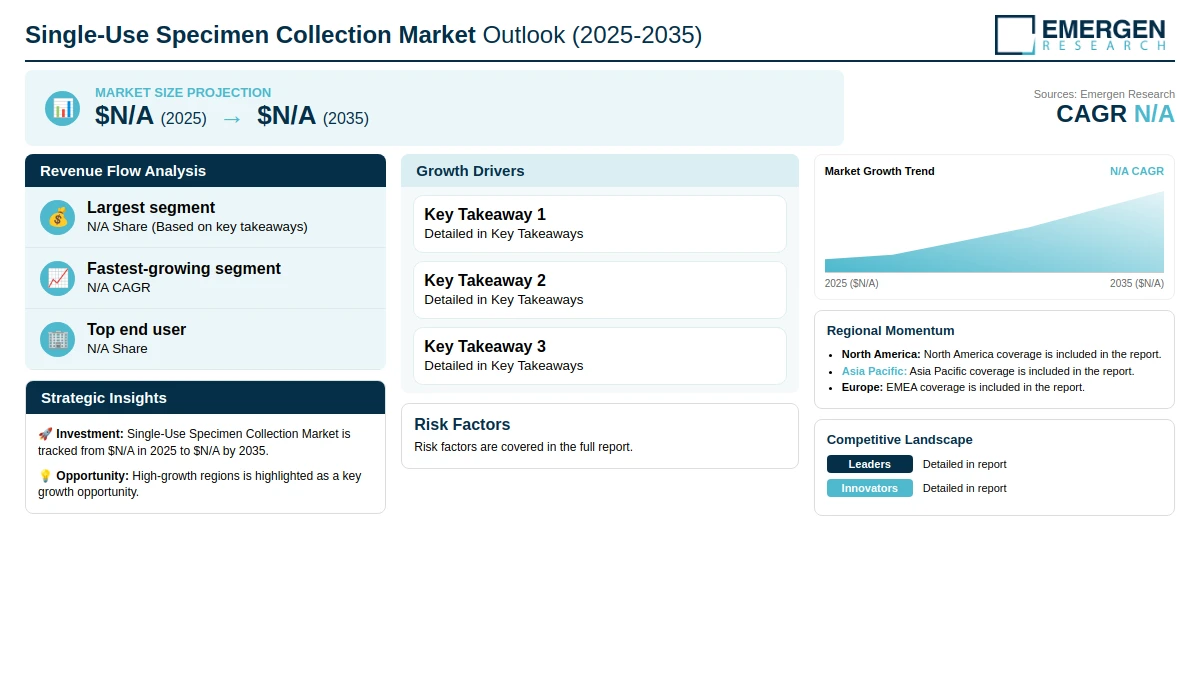Click the Emergen Research logo

[1080, 34]
